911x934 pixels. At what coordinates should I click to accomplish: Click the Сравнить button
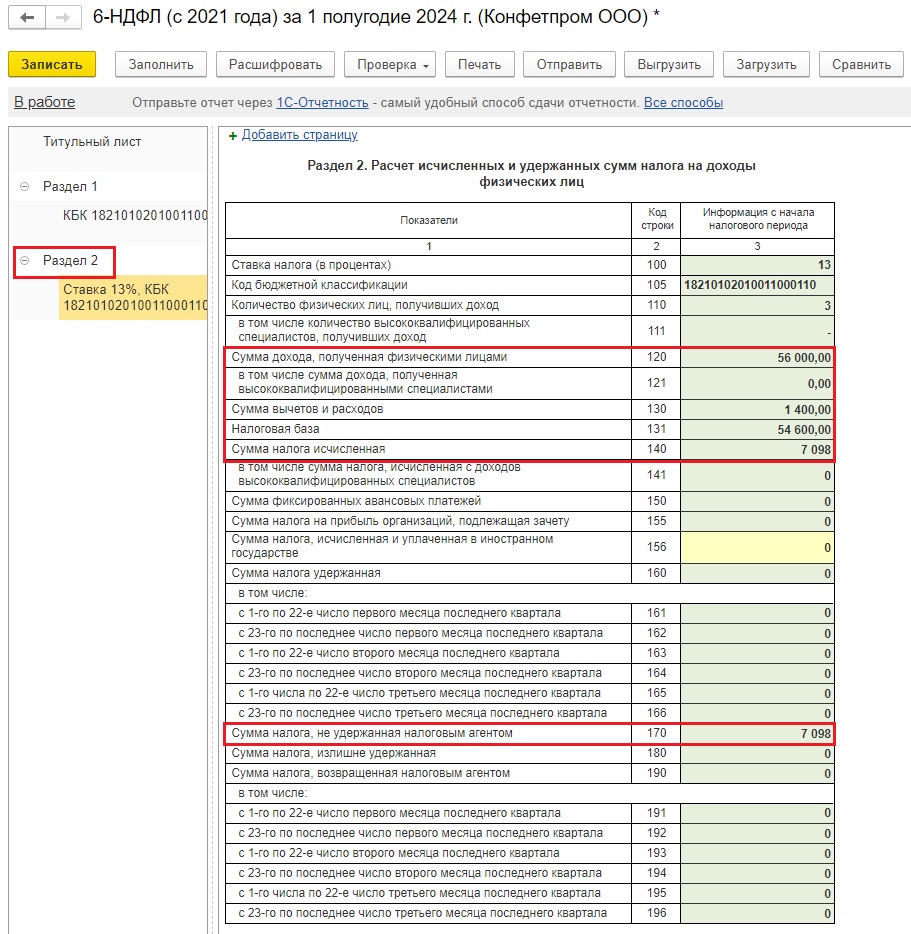[862, 64]
